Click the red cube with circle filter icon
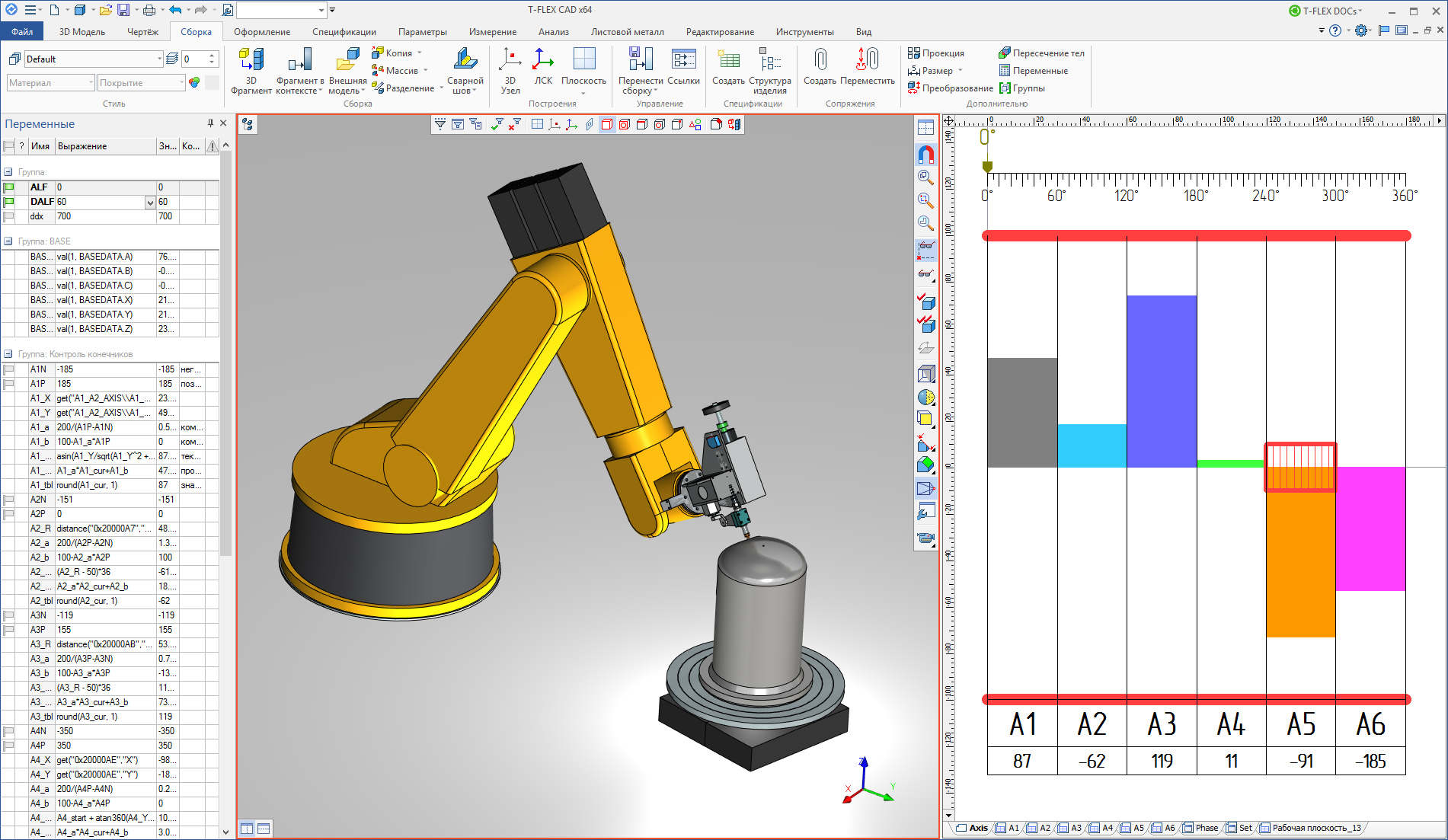This screenshot has height=840, width=1448. [x=625, y=124]
